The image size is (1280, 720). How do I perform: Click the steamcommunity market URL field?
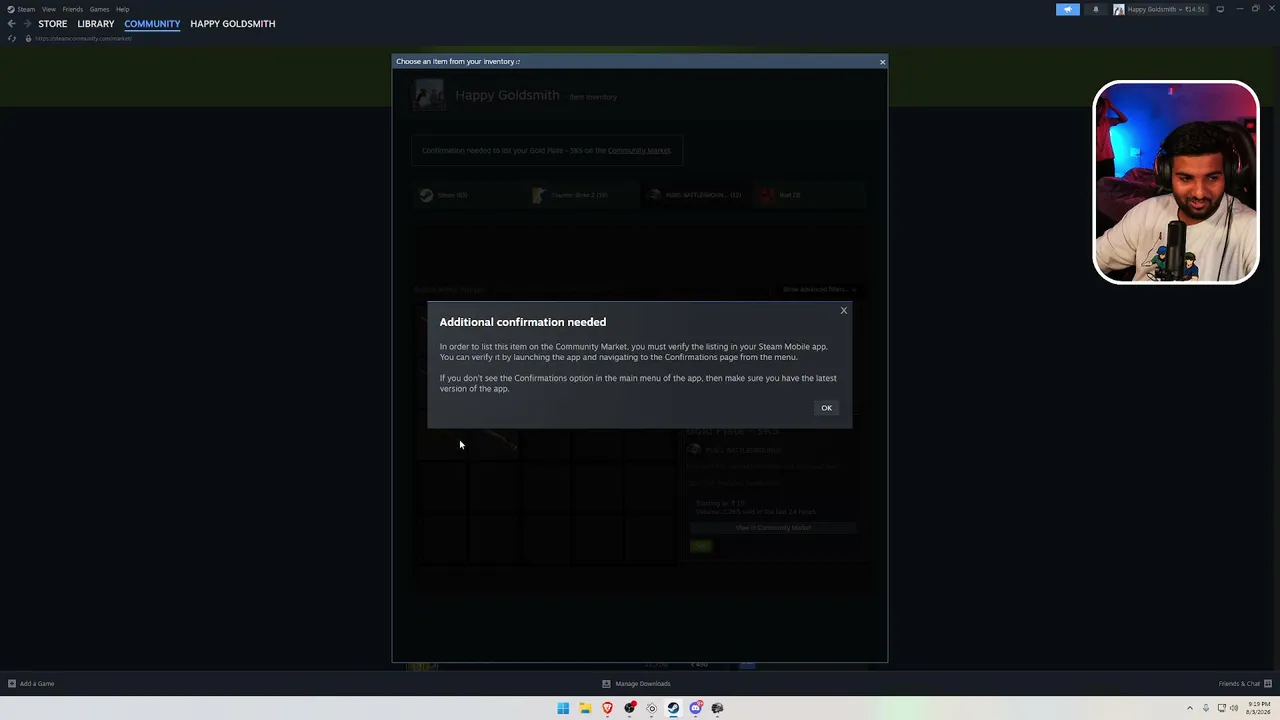click(x=84, y=38)
